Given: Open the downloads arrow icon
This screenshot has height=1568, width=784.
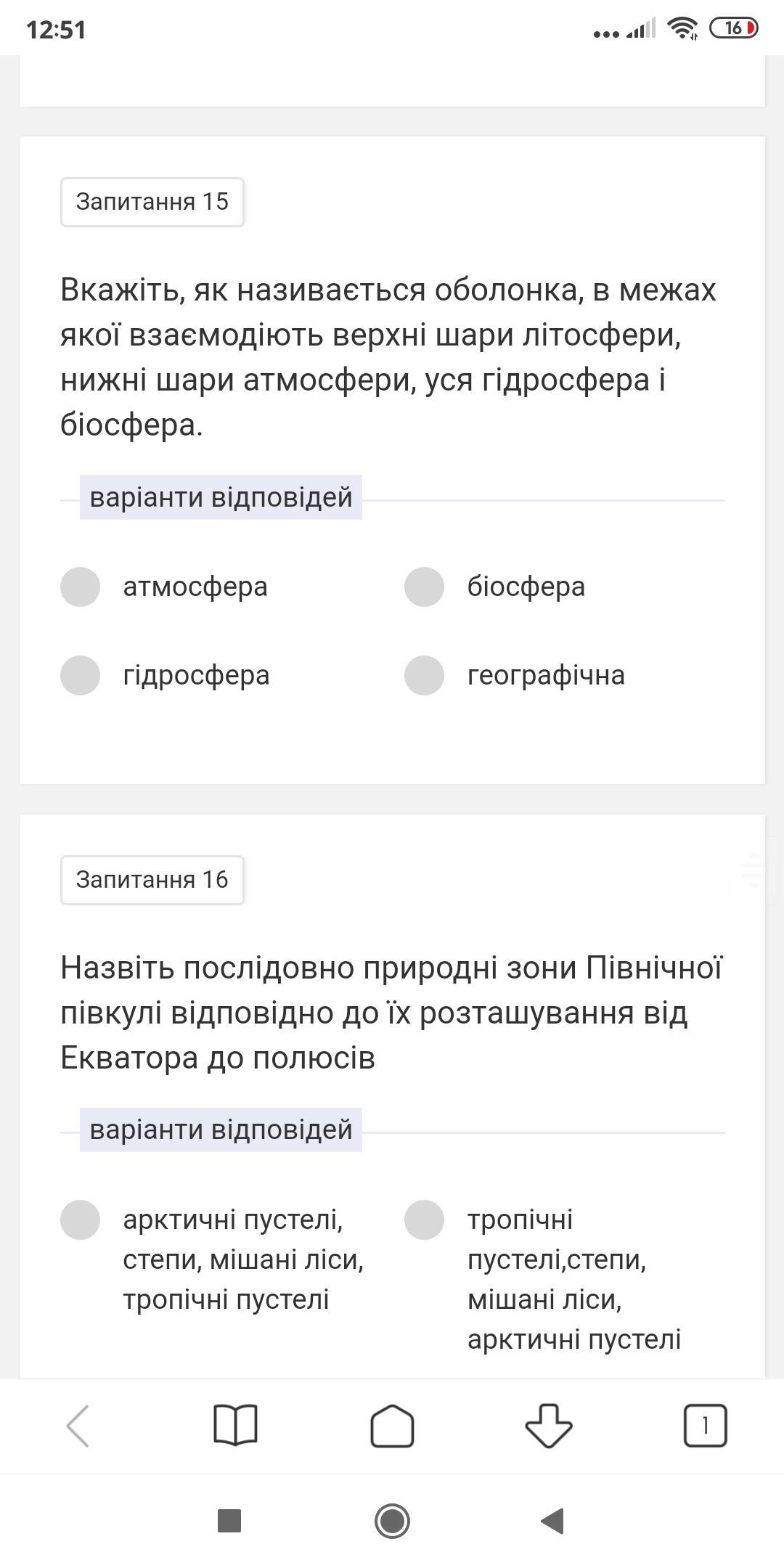Looking at the screenshot, I should (x=549, y=1426).
